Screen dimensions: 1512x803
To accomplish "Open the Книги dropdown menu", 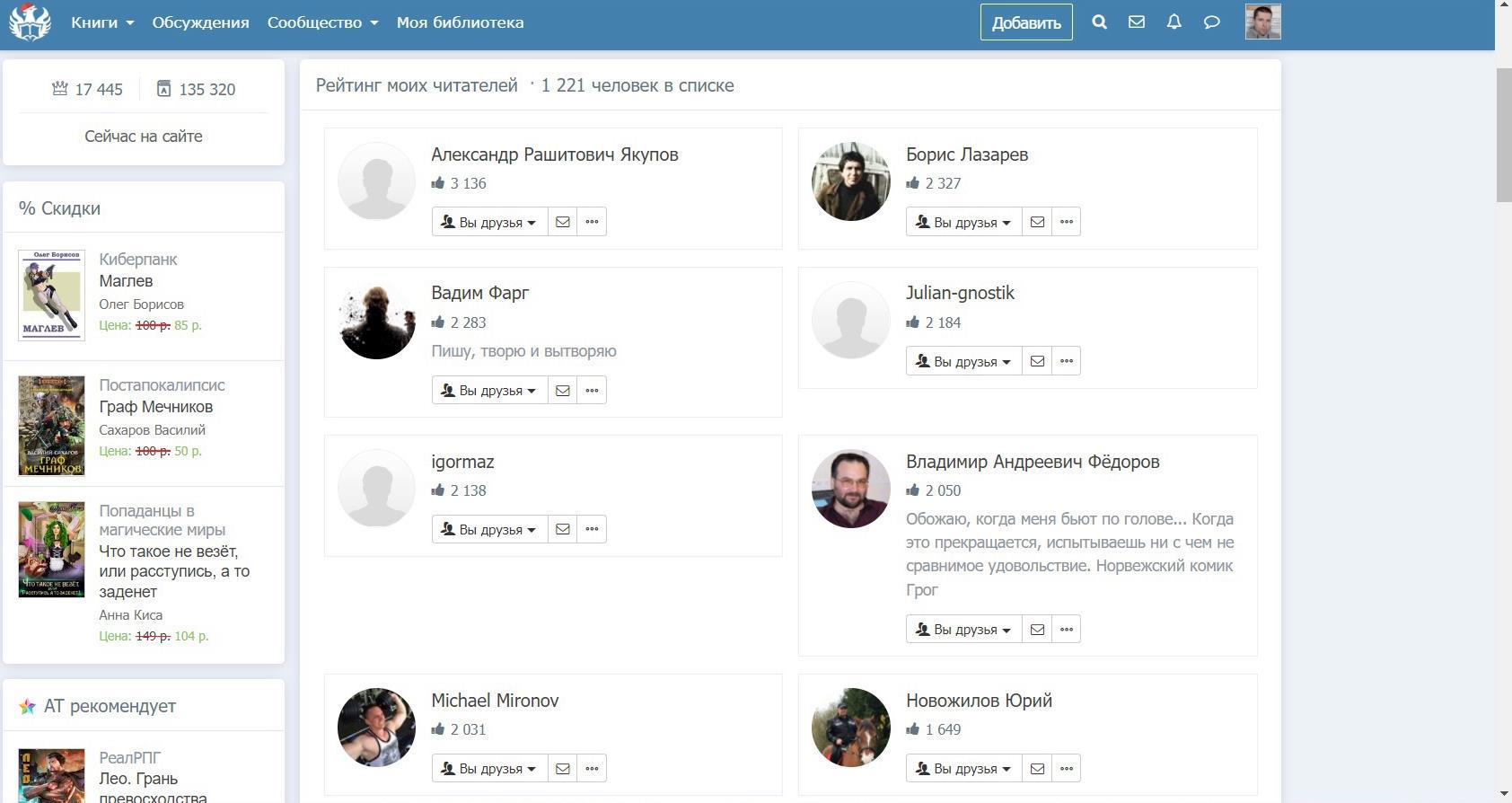I will pyautogui.click(x=102, y=22).
